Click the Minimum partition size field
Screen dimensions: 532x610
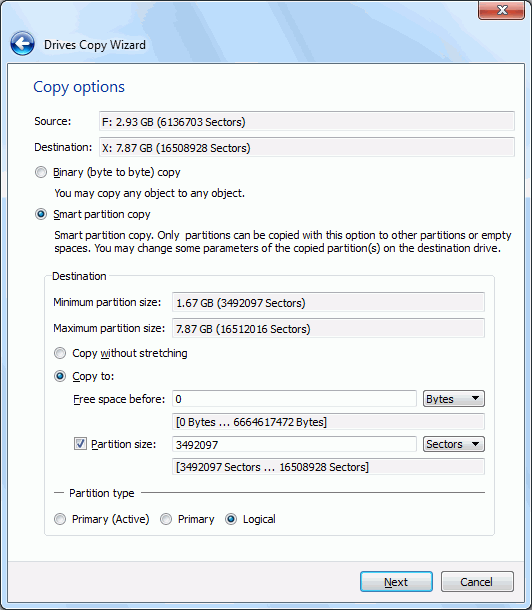click(328, 302)
